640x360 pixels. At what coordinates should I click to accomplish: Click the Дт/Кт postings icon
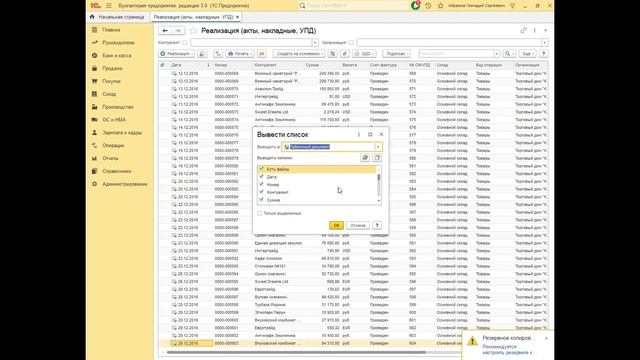[218, 53]
